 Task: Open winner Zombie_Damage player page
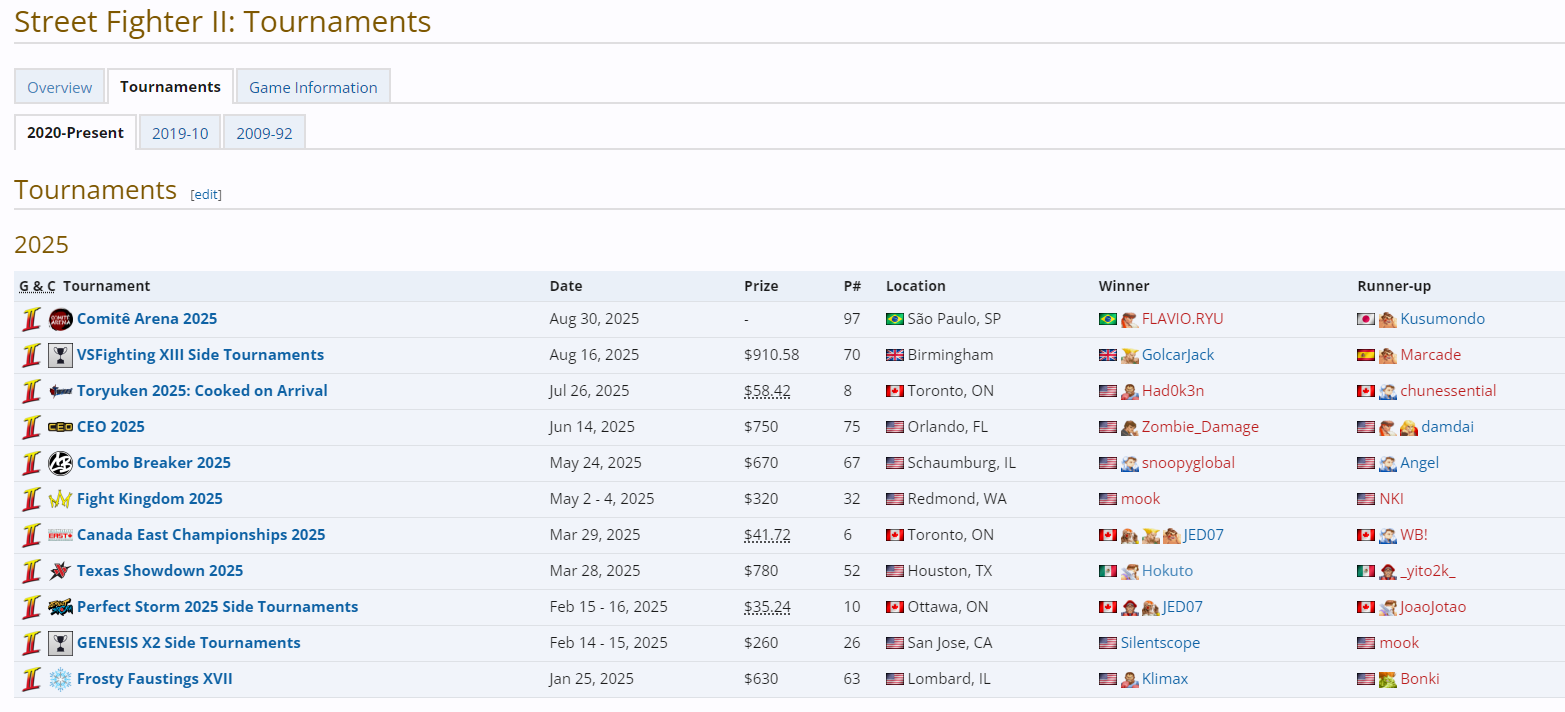coord(1200,427)
